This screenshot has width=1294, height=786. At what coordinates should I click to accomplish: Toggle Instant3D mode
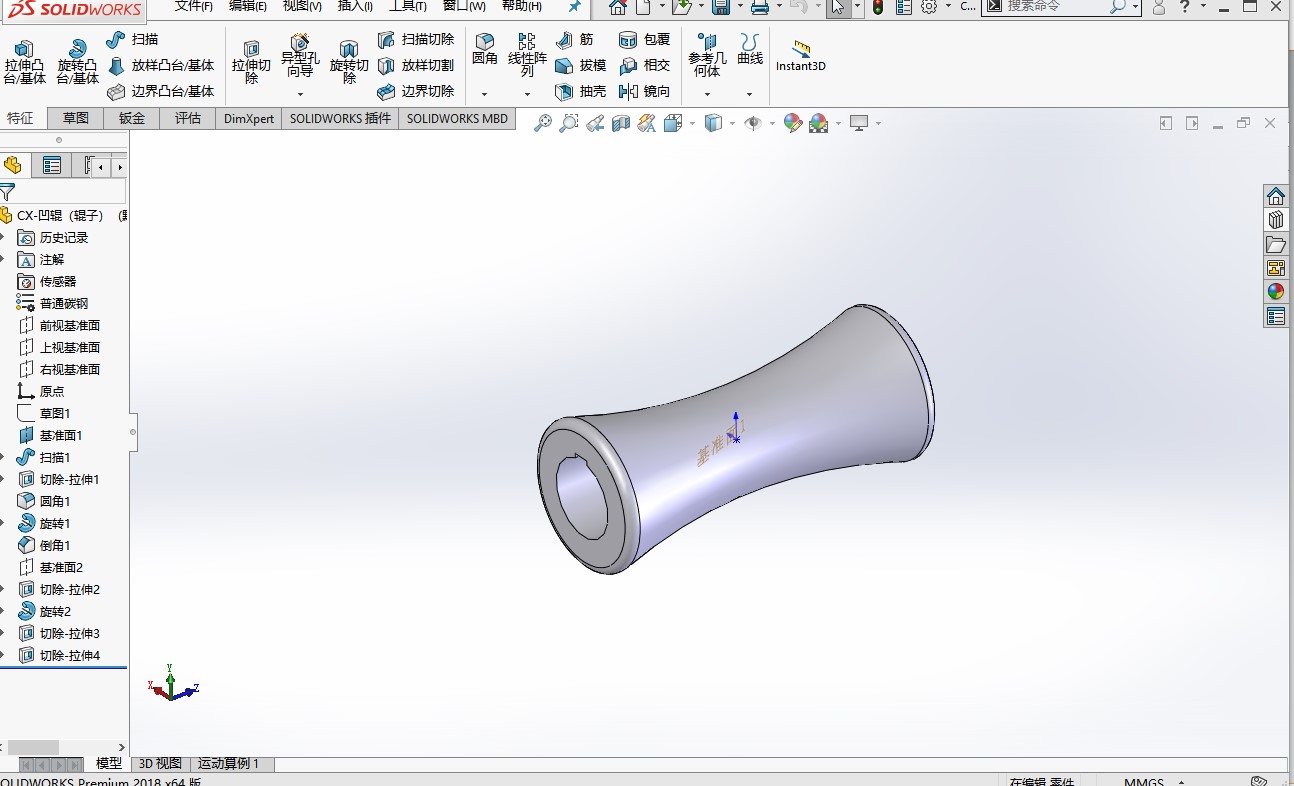[801, 56]
